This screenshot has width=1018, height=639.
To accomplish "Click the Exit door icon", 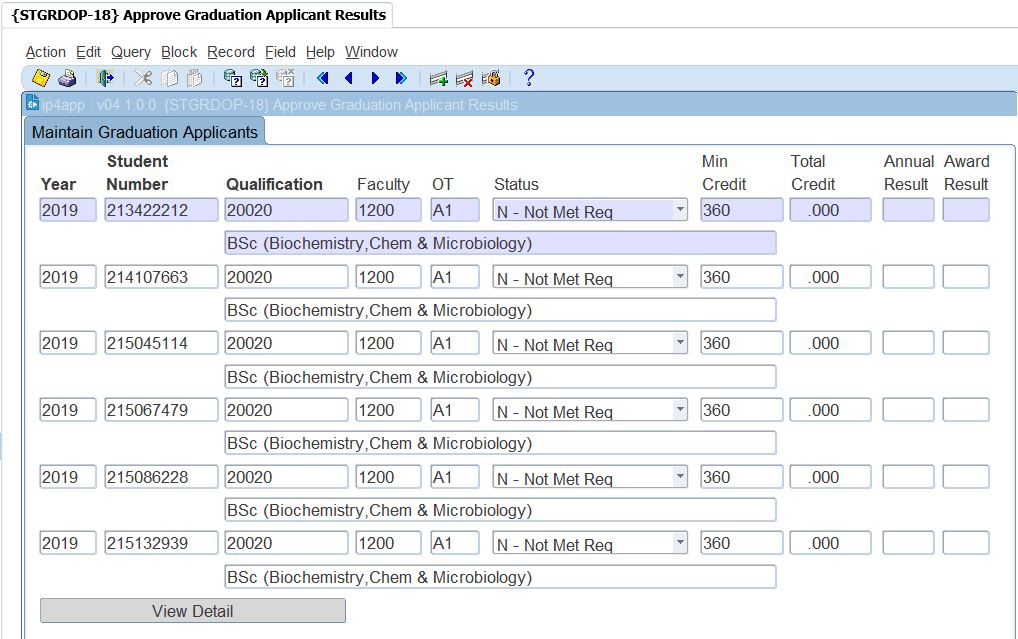I will click(x=105, y=78).
